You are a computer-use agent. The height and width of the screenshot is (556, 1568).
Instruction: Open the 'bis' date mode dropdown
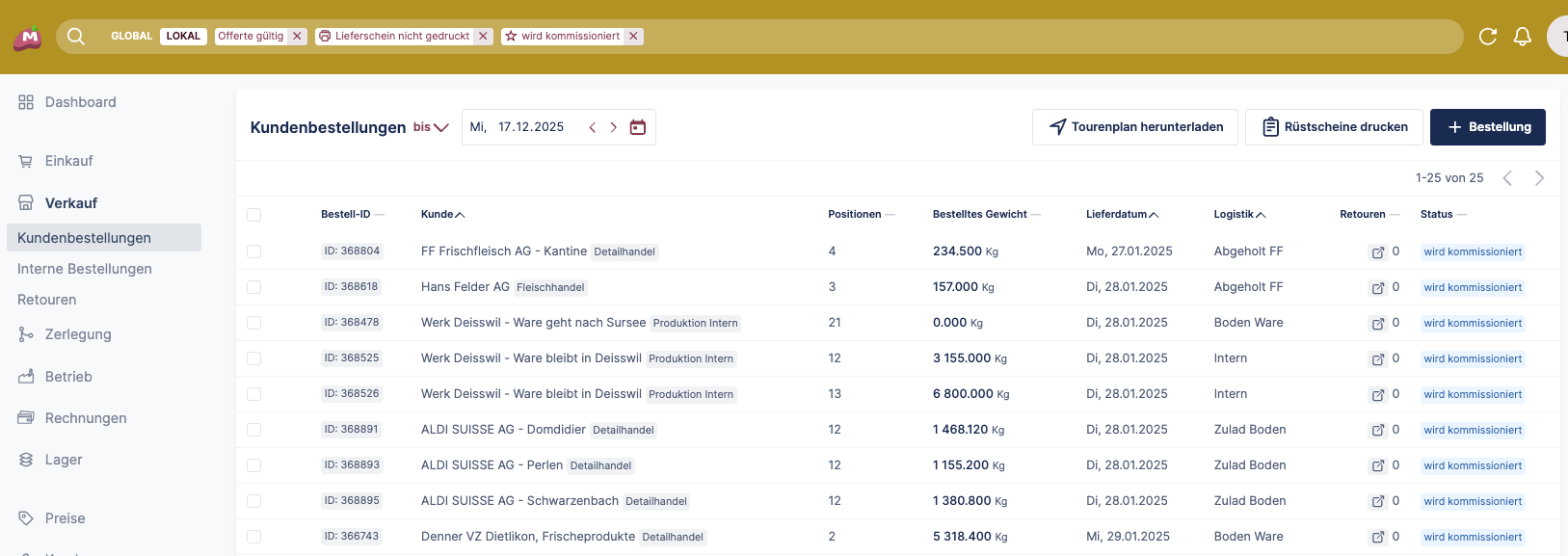click(x=431, y=127)
